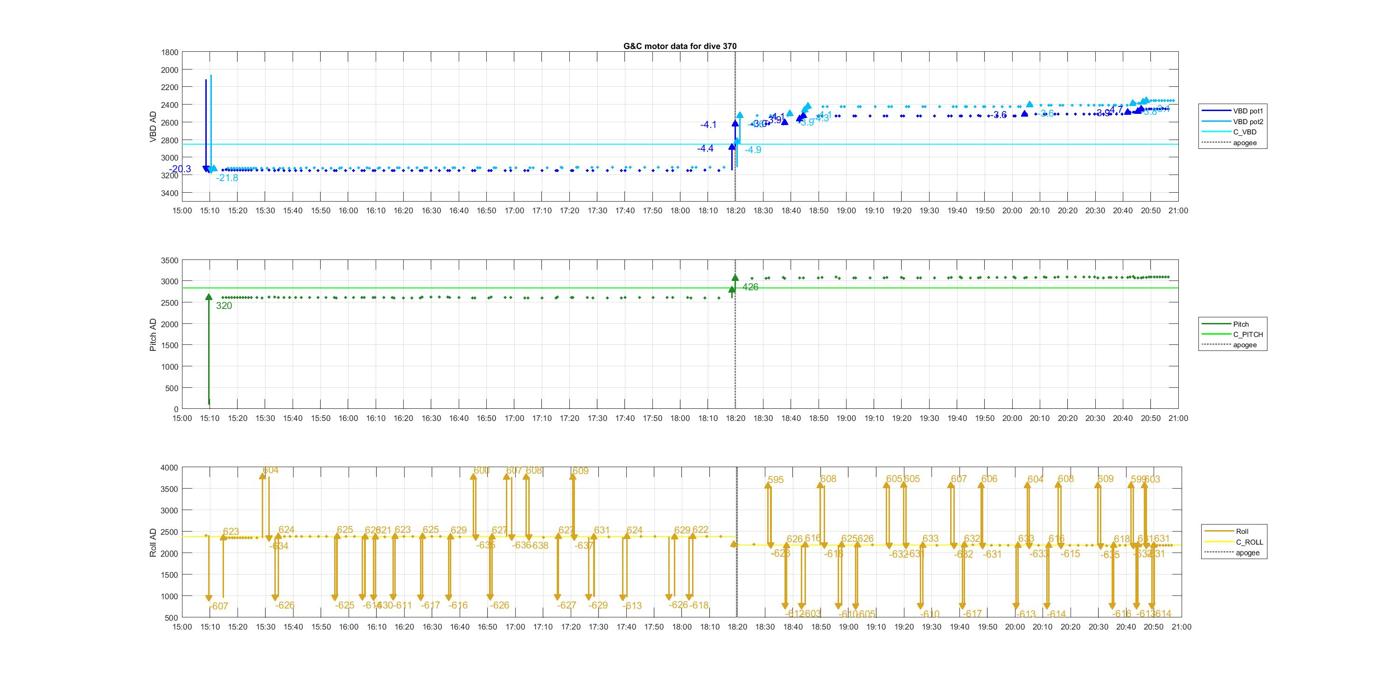Click the "-21.8" VBD data label
The width and height of the screenshot is (1400, 693).
click(x=227, y=178)
